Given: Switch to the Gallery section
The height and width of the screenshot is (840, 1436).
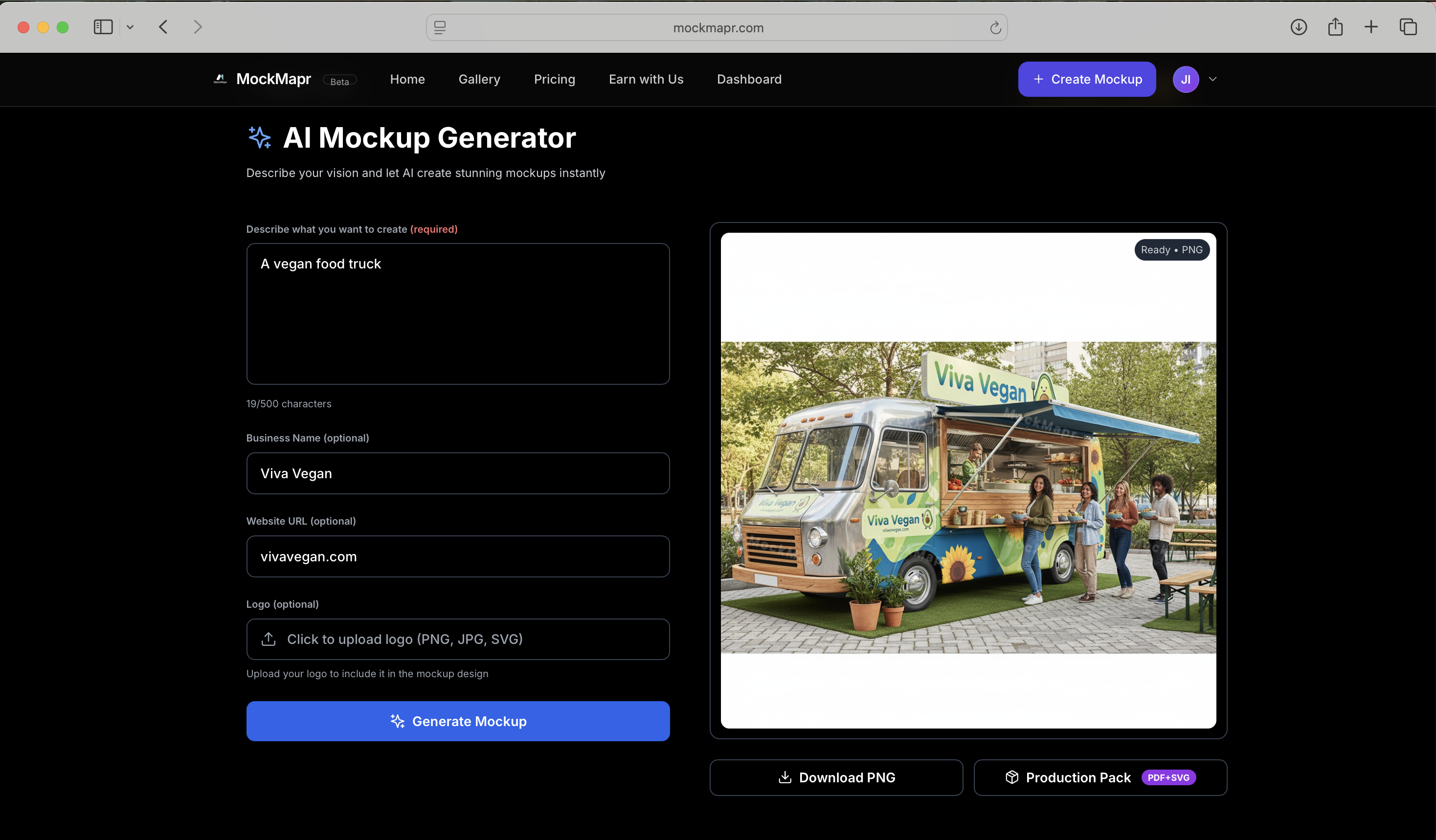Looking at the screenshot, I should tap(479, 79).
